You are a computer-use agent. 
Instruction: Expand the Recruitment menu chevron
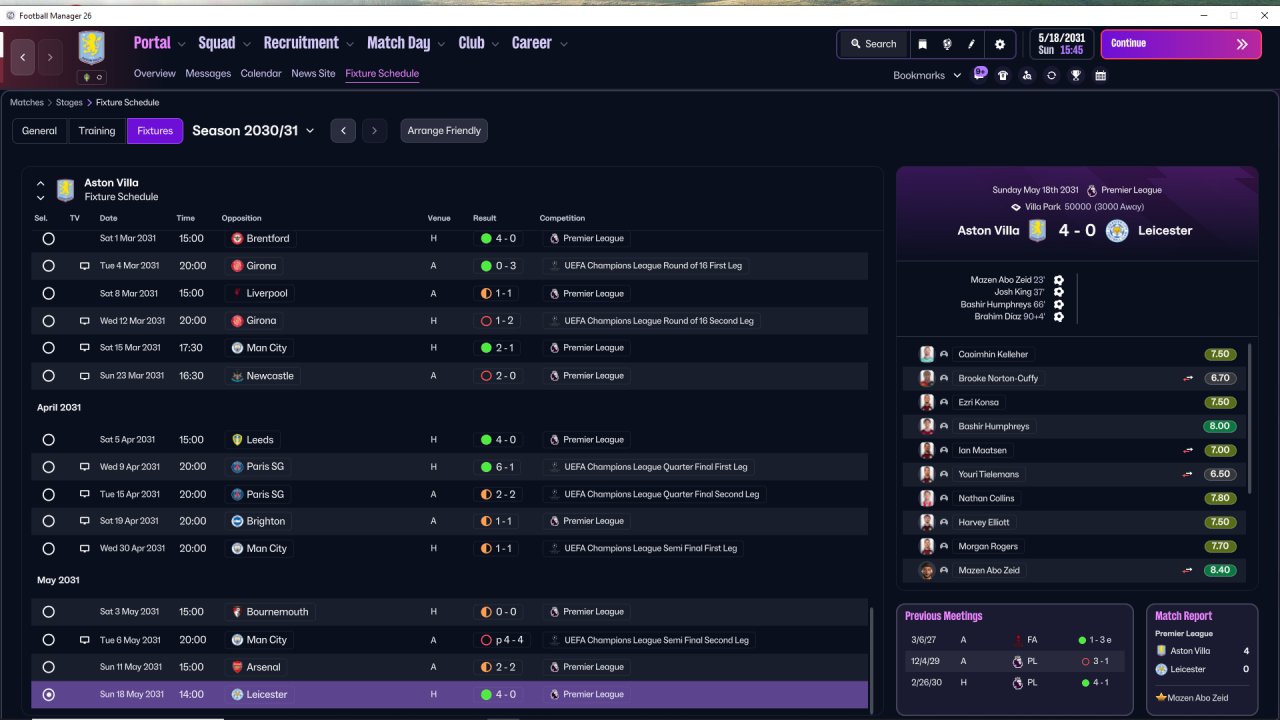[350, 44]
